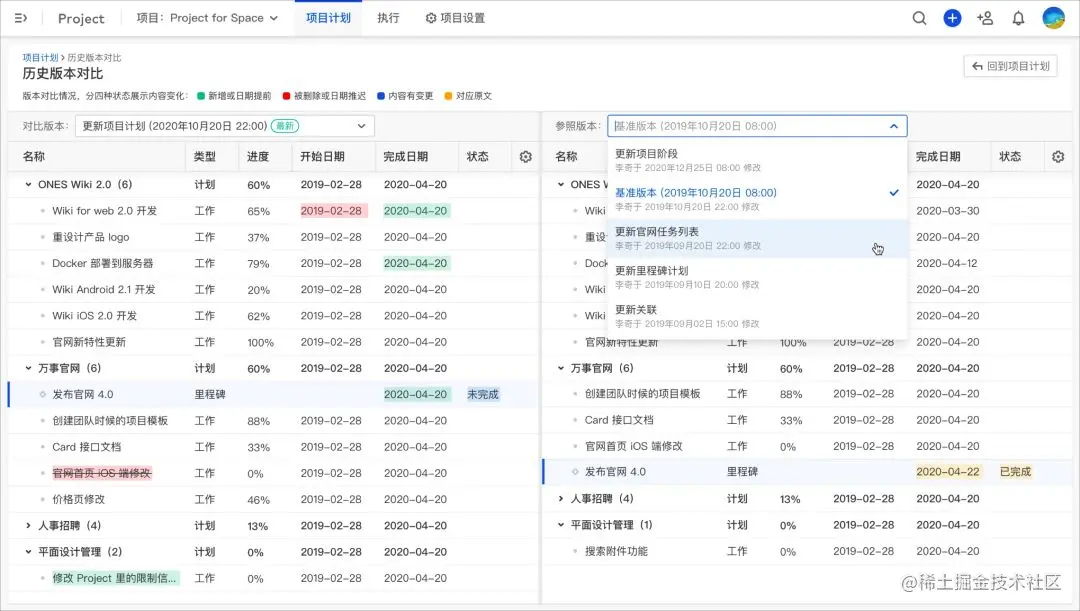The image size is (1080, 611).
Task: Click the Project logo text
Action: tap(81, 19)
